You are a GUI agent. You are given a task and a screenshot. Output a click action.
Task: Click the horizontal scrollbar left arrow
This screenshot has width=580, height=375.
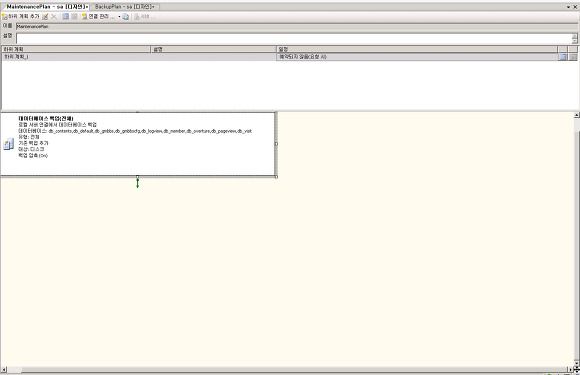click(x=4, y=369)
